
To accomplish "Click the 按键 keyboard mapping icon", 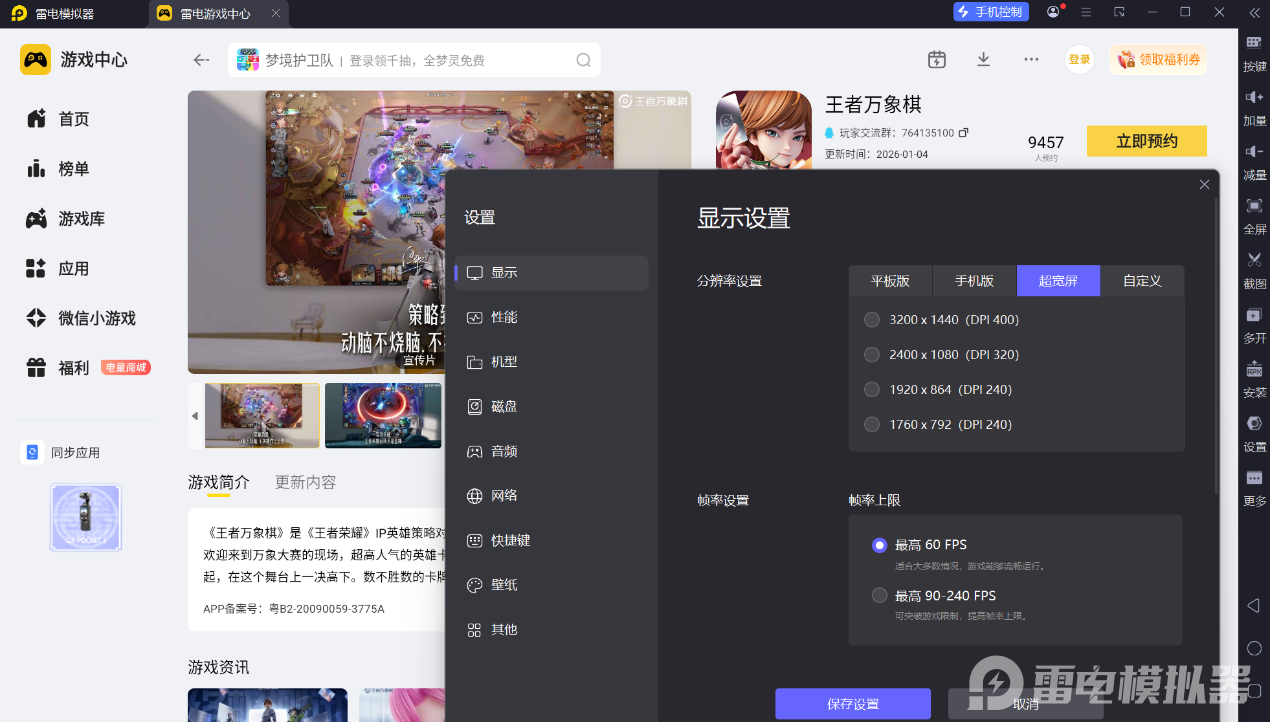I will click(1254, 43).
